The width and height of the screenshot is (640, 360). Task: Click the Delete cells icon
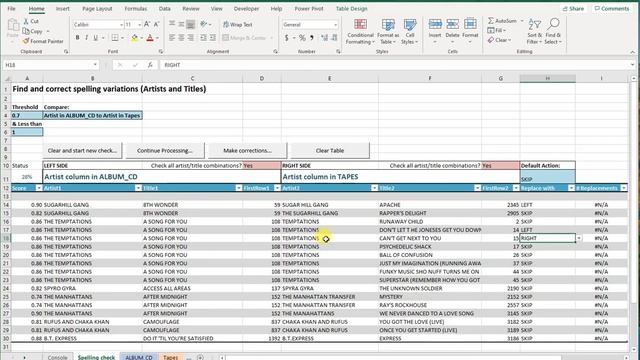[x=452, y=24]
